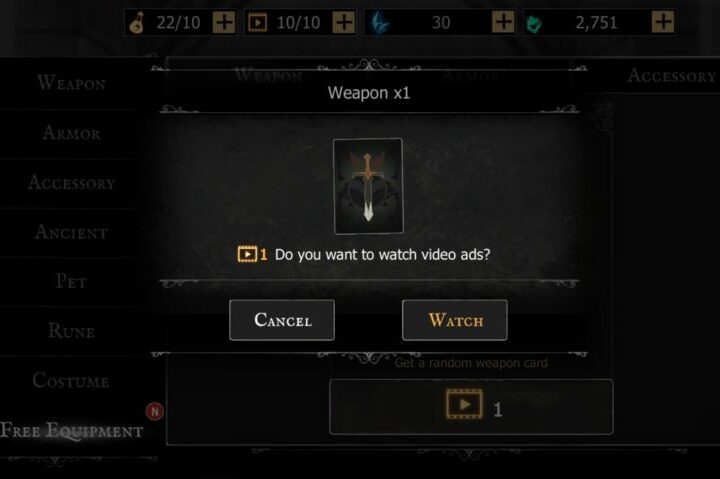Viewport: 720px width, 479px height.
Task: Click the video ad icon in the dialog
Action: coord(247,254)
